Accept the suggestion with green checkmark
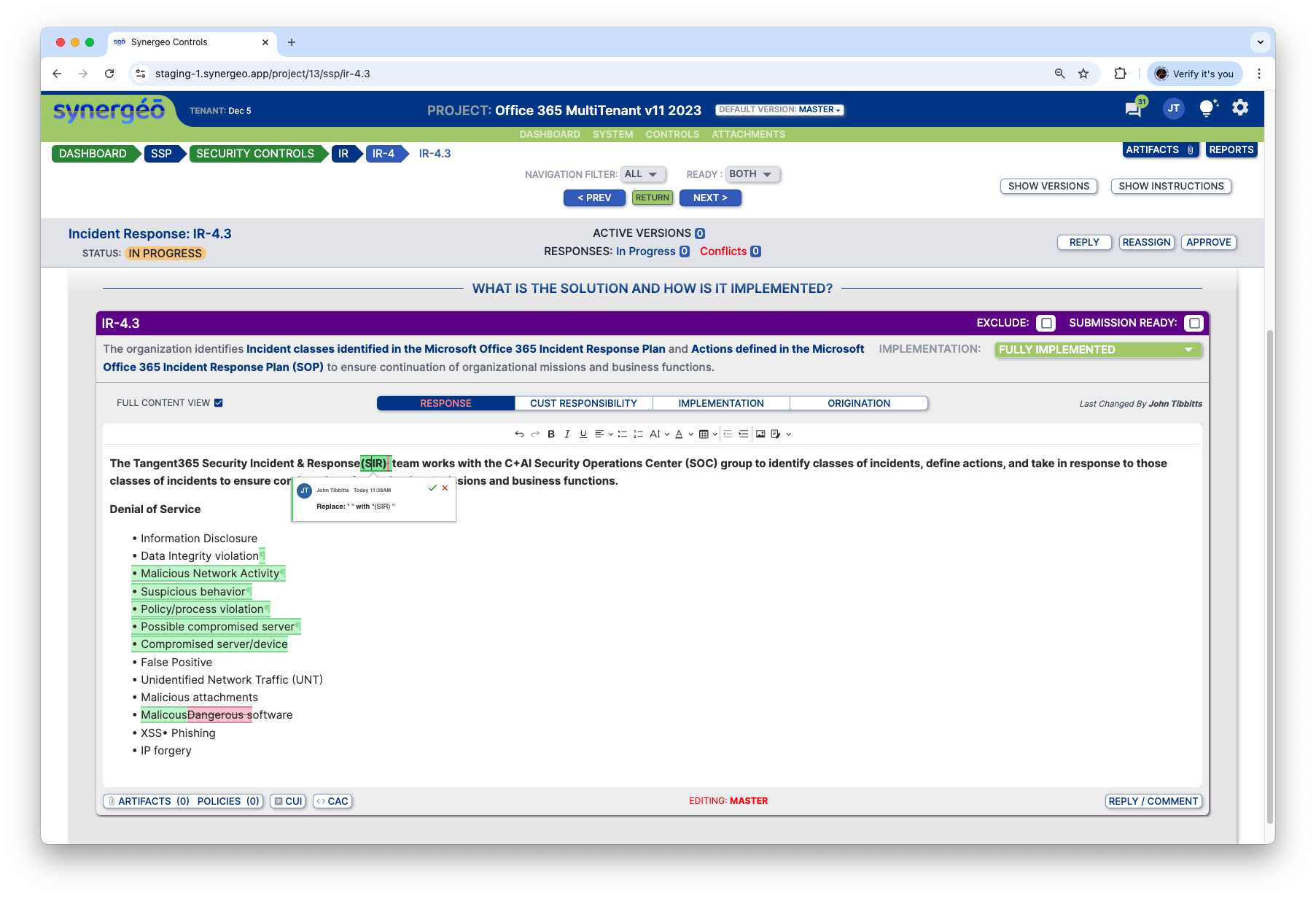 click(x=432, y=488)
